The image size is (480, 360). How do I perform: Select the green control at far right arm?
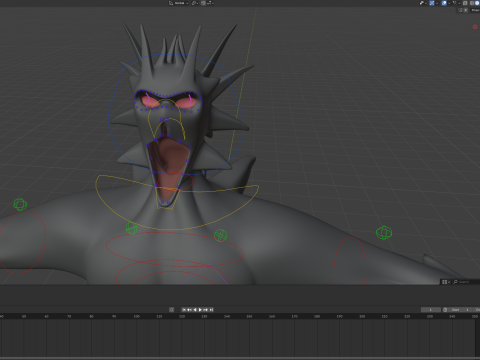click(x=384, y=232)
